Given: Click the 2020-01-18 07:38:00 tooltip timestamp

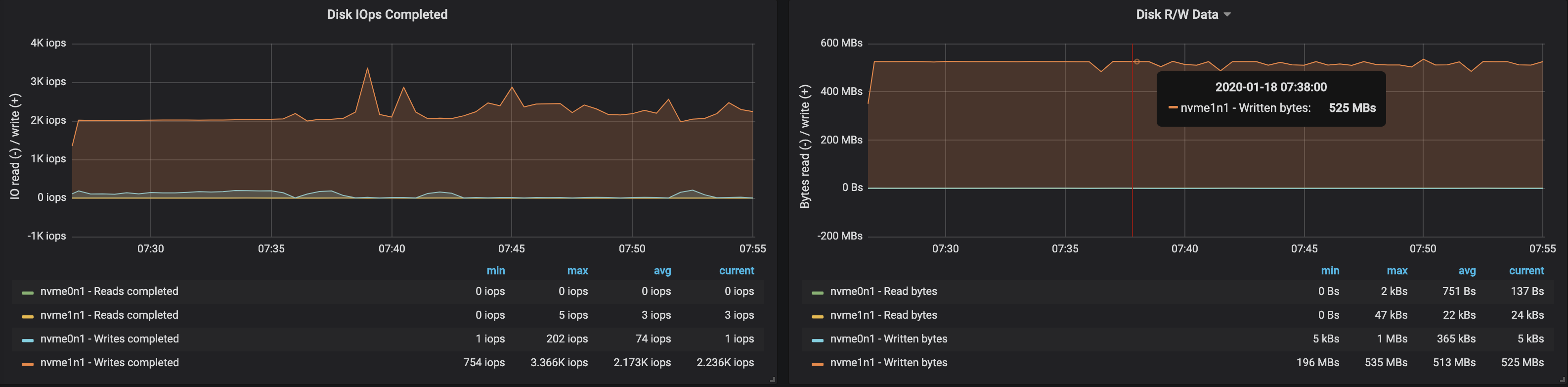Looking at the screenshot, I should [1271, 87].
